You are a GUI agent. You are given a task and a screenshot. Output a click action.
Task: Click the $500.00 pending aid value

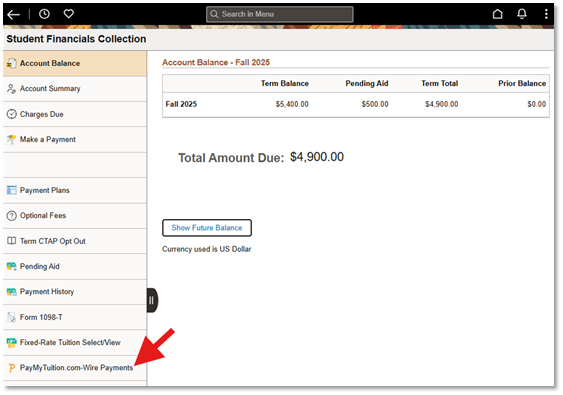coord(375,104)
